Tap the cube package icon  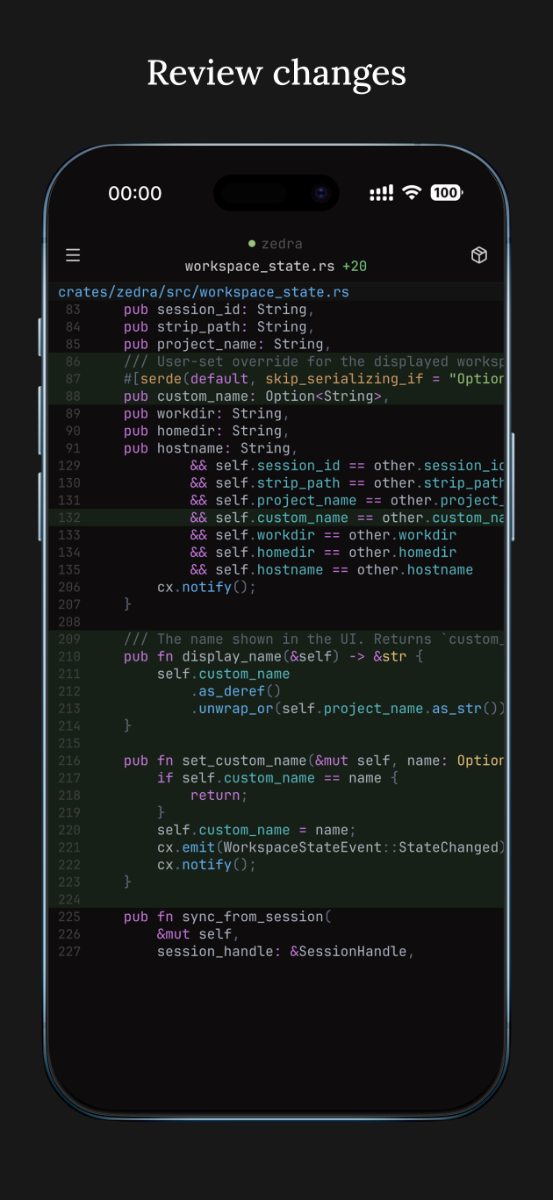[479, 255]
